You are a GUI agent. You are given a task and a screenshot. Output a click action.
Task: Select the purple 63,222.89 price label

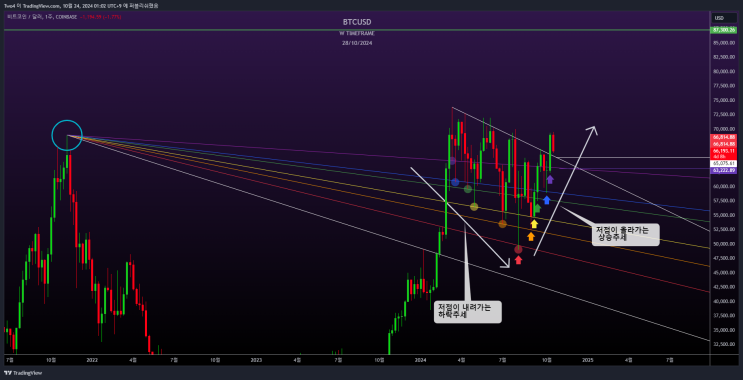pyautogui.click(x=723, y=170)
